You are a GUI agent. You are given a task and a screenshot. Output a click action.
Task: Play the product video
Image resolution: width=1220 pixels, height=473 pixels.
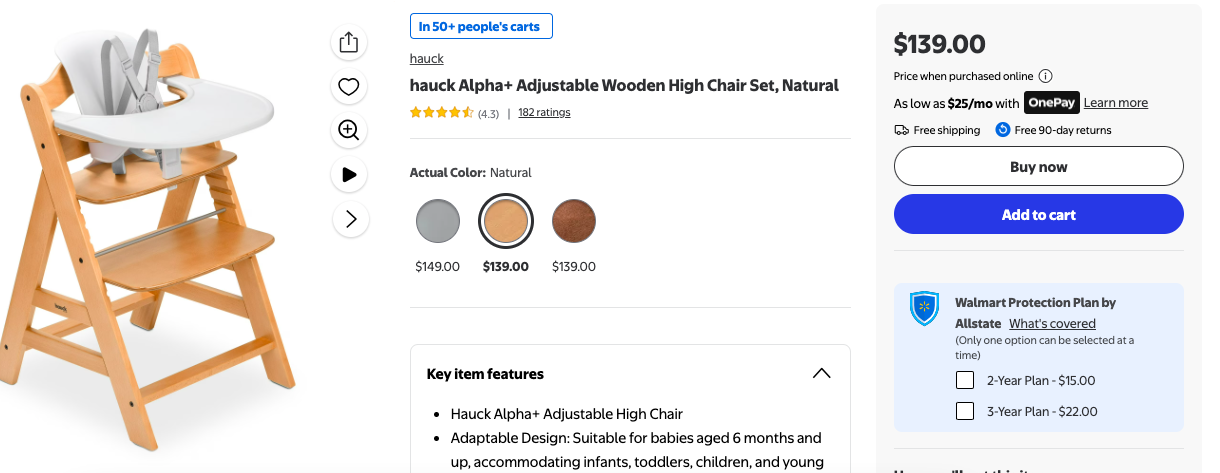348,174
